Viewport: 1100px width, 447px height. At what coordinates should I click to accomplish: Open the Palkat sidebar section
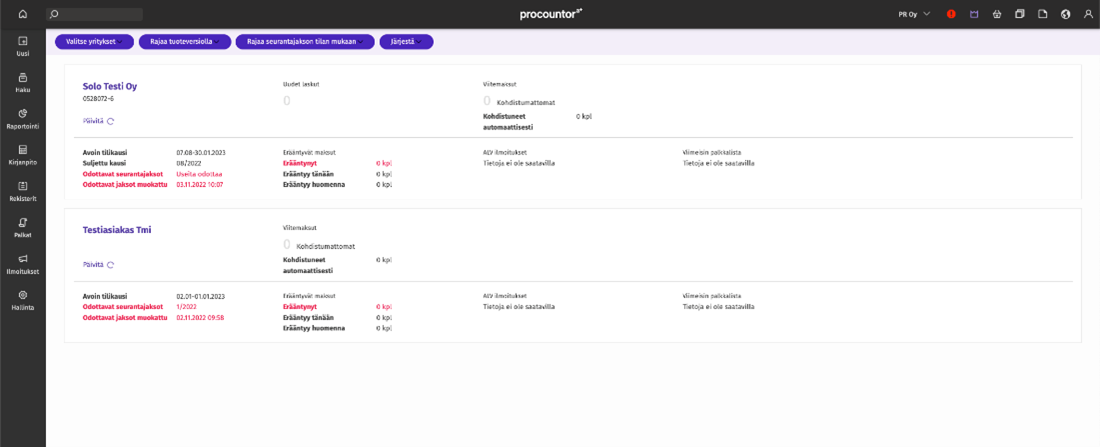click(x=23, y=227)
